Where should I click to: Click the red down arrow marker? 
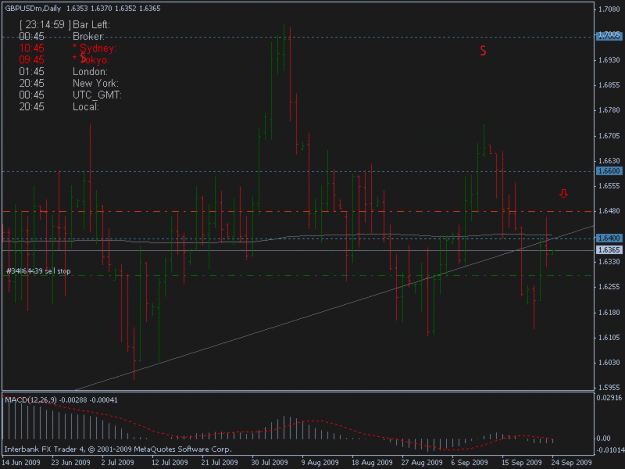click(x=563, y=194)
